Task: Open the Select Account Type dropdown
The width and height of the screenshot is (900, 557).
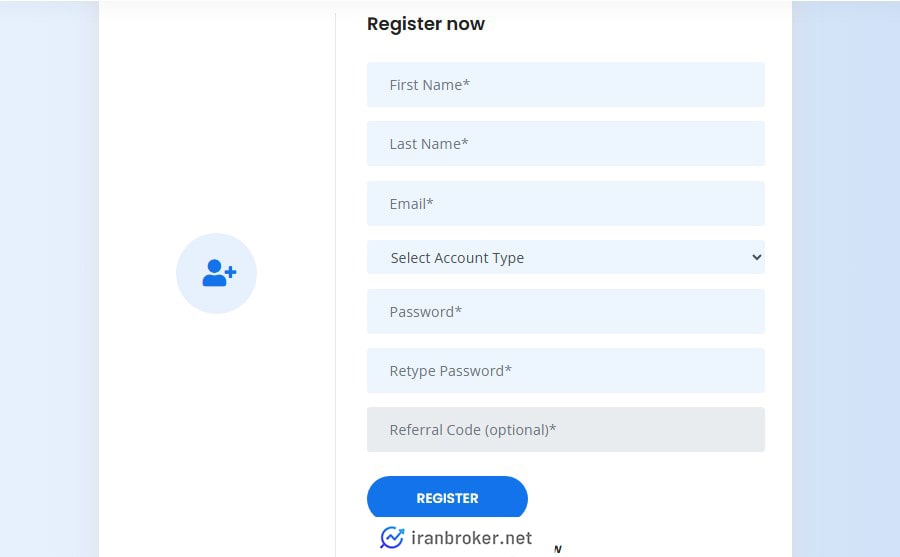Action: pos(565,257)
